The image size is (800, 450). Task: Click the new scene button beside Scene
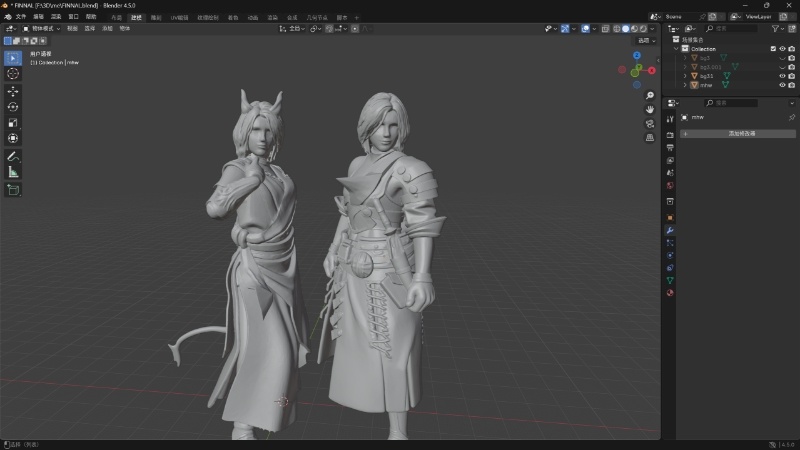point(712,17)
